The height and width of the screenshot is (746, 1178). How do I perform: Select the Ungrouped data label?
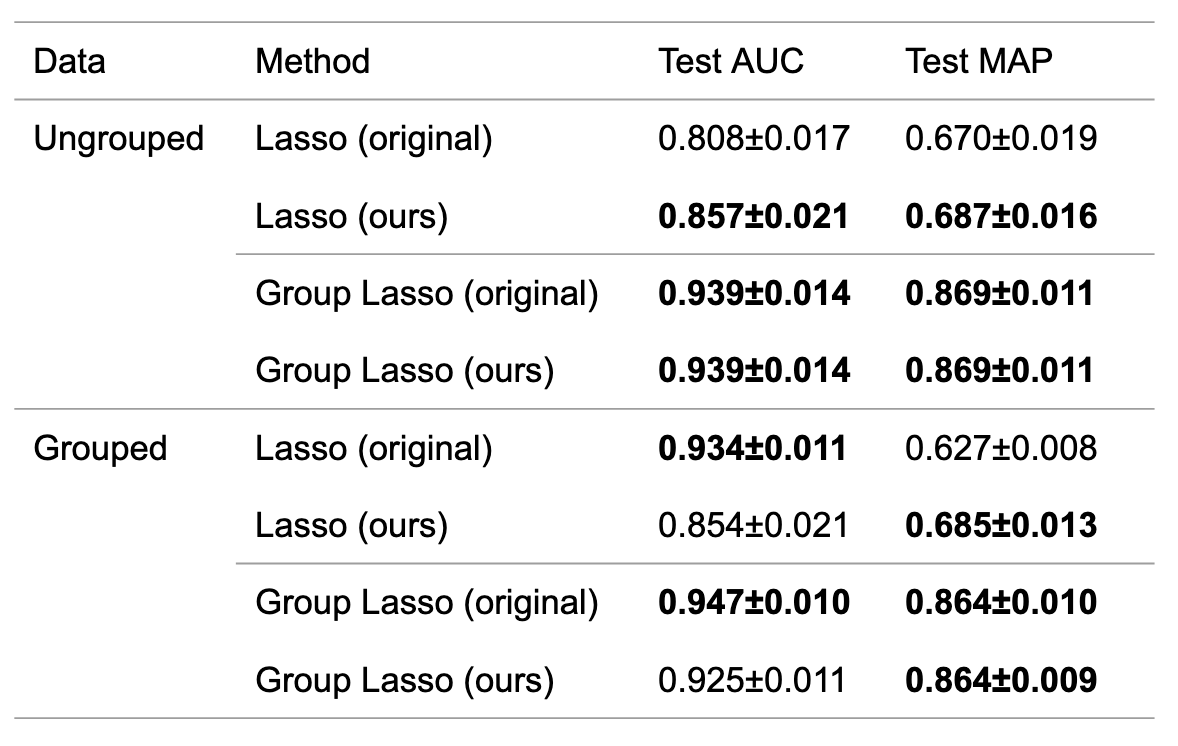119,140
